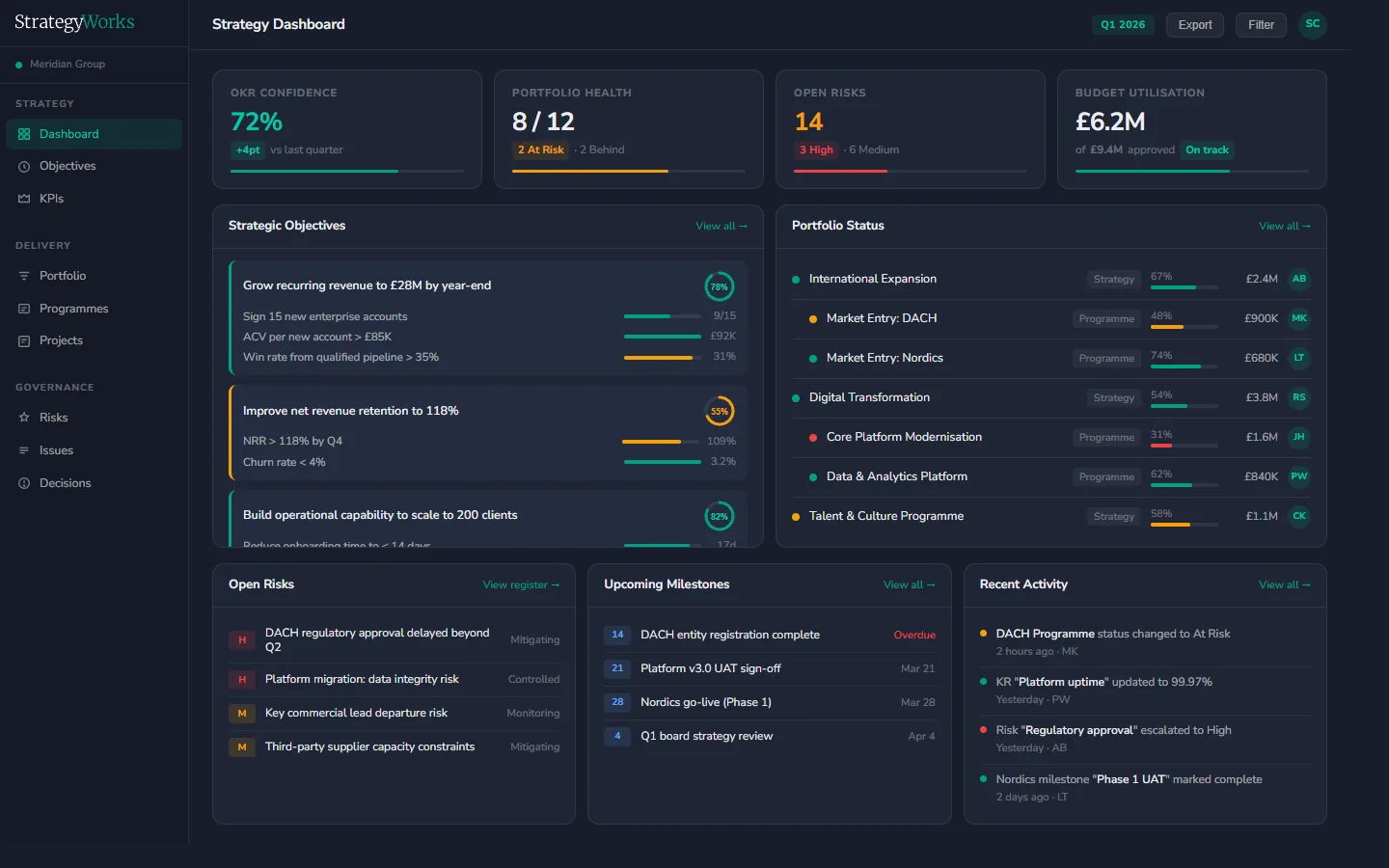The image size is (1389, 868).
Task: Open the Filter menu
Action: pos(1261,25)
